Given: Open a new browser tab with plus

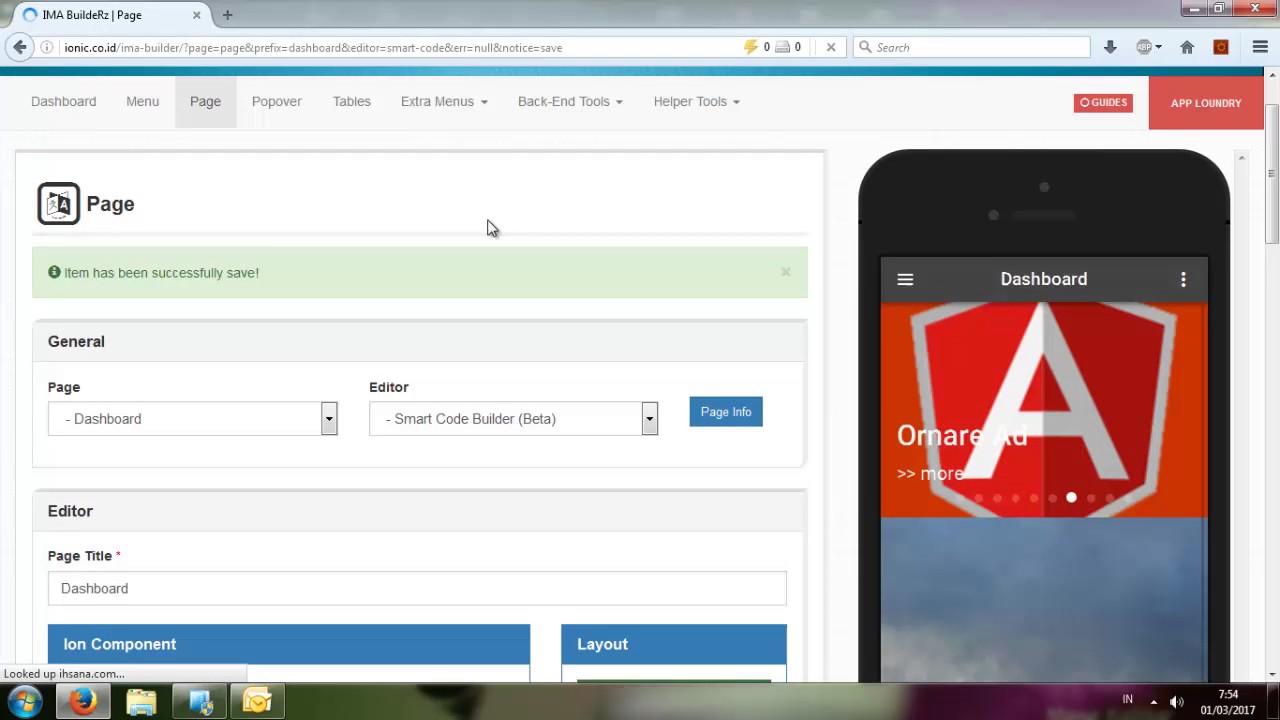Looking at the screenshot, I should point(227,15).
